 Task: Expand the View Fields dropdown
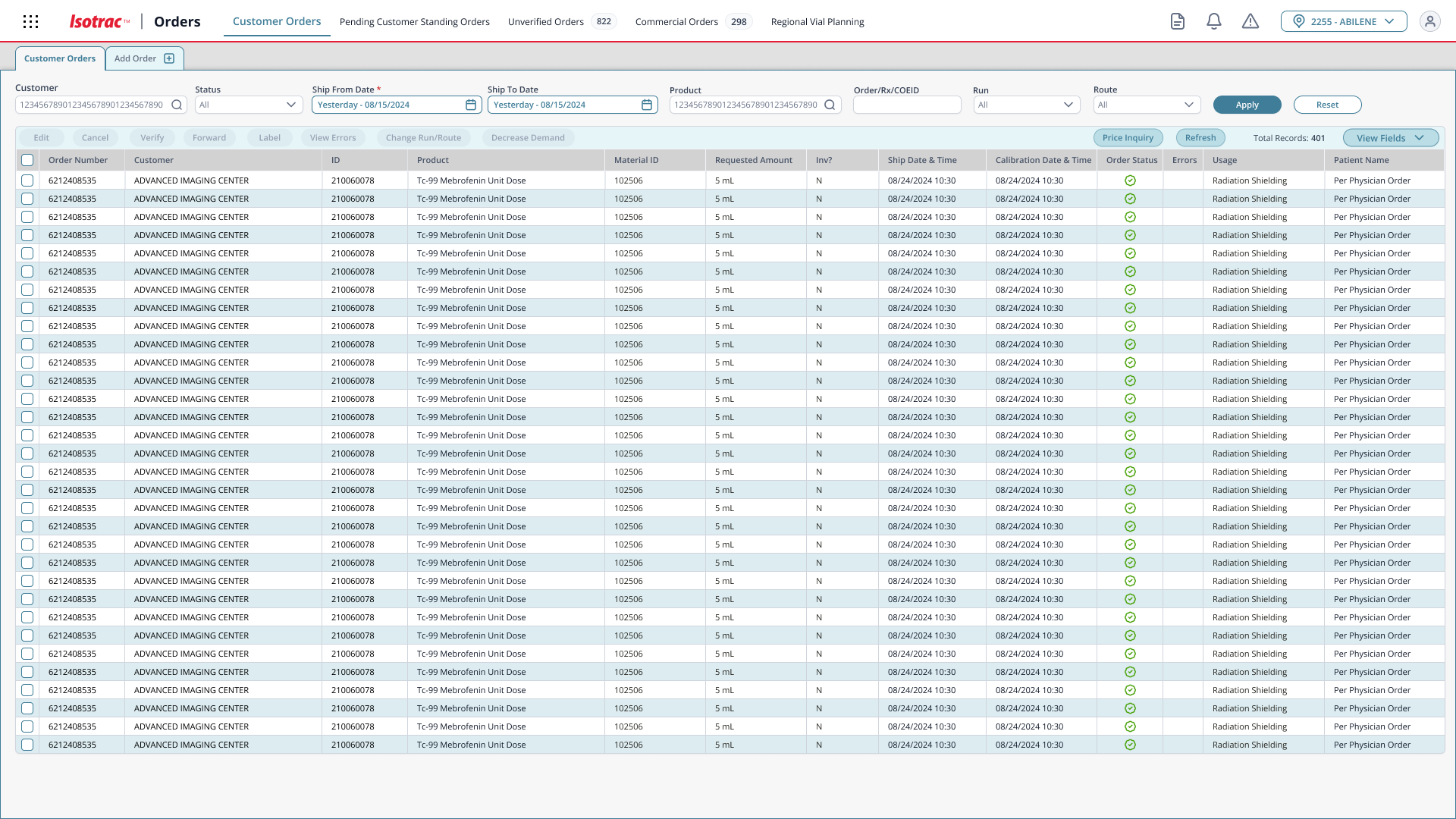pyautogui.click(x=1390, y=138)
